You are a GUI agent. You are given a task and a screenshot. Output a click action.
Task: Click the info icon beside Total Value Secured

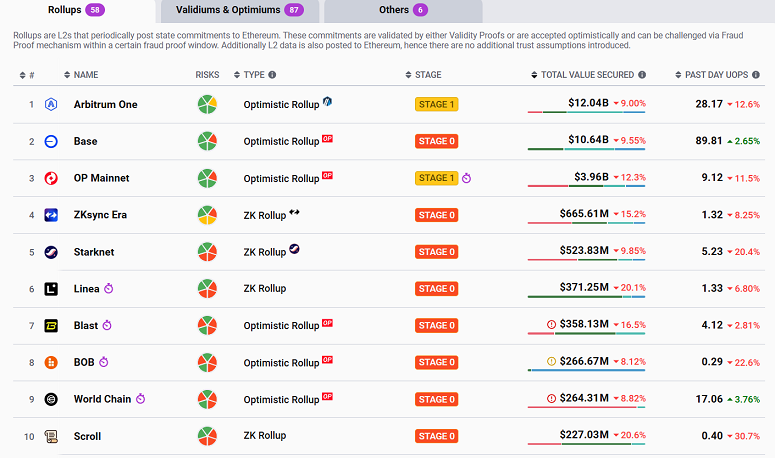[x=642, y=75]
